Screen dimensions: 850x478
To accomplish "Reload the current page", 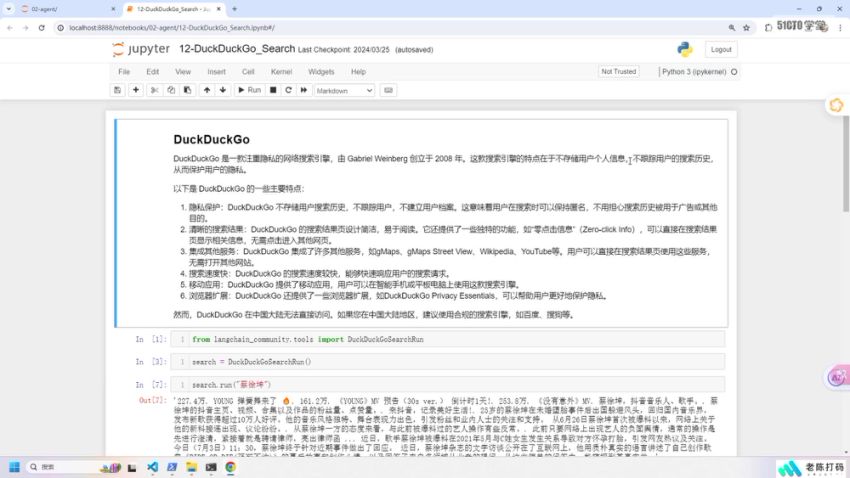I will click(41, 28).
